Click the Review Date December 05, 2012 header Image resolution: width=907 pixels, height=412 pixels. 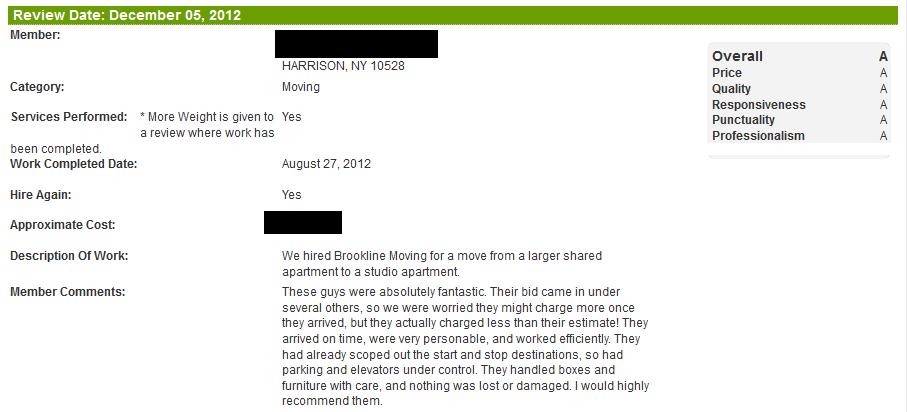click(x=453, y=16)
